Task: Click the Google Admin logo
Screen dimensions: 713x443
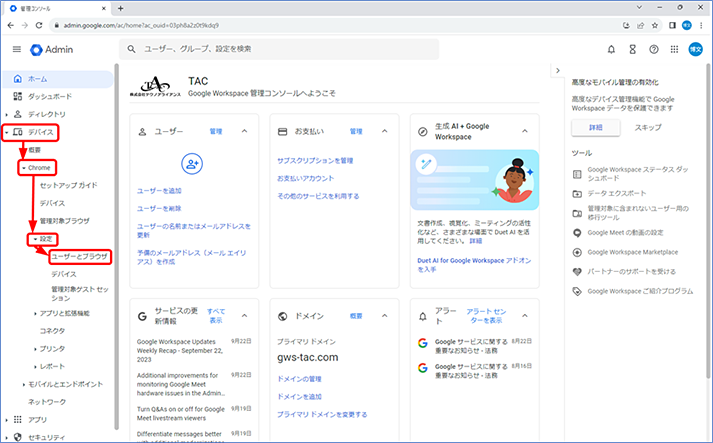Action: point(51,50)
